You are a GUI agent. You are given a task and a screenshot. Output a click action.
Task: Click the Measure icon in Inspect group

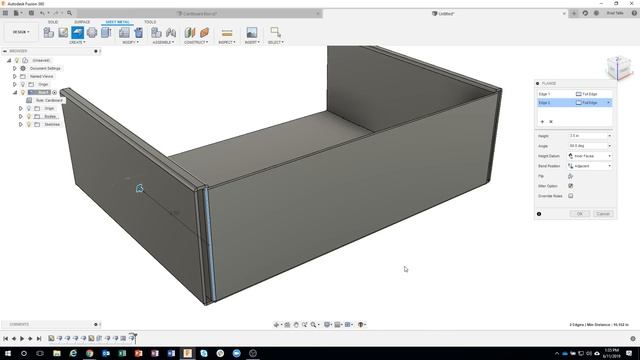tap(227, 32)
